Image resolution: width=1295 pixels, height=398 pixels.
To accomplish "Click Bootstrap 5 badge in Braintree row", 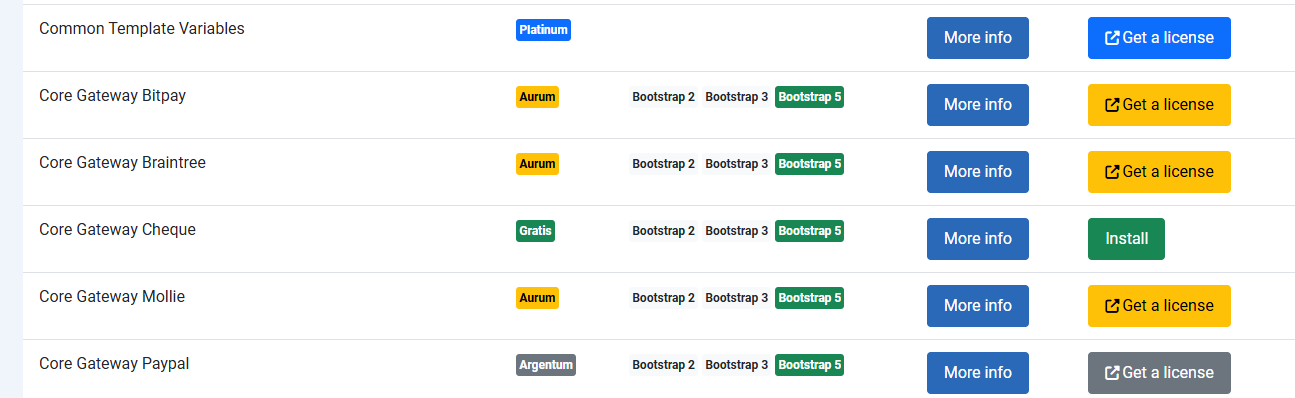I will point(809,164).
